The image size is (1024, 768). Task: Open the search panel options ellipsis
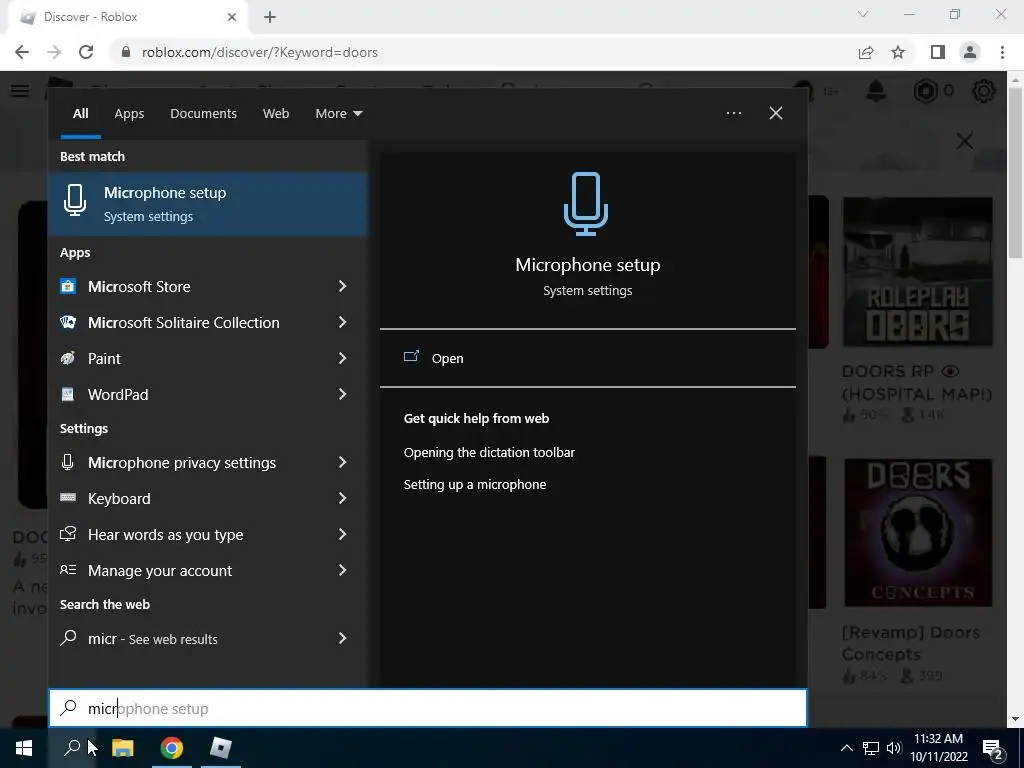click(x=734, y=113)
